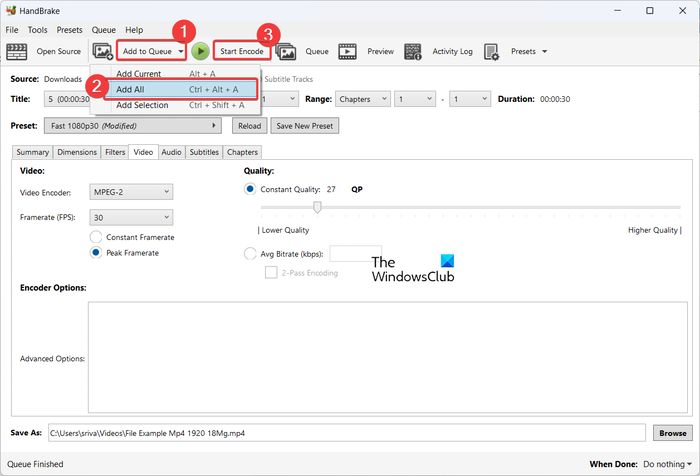Expand the Presets toolbar dropdown arrow
700x476 pixels.
click(544, 51)
